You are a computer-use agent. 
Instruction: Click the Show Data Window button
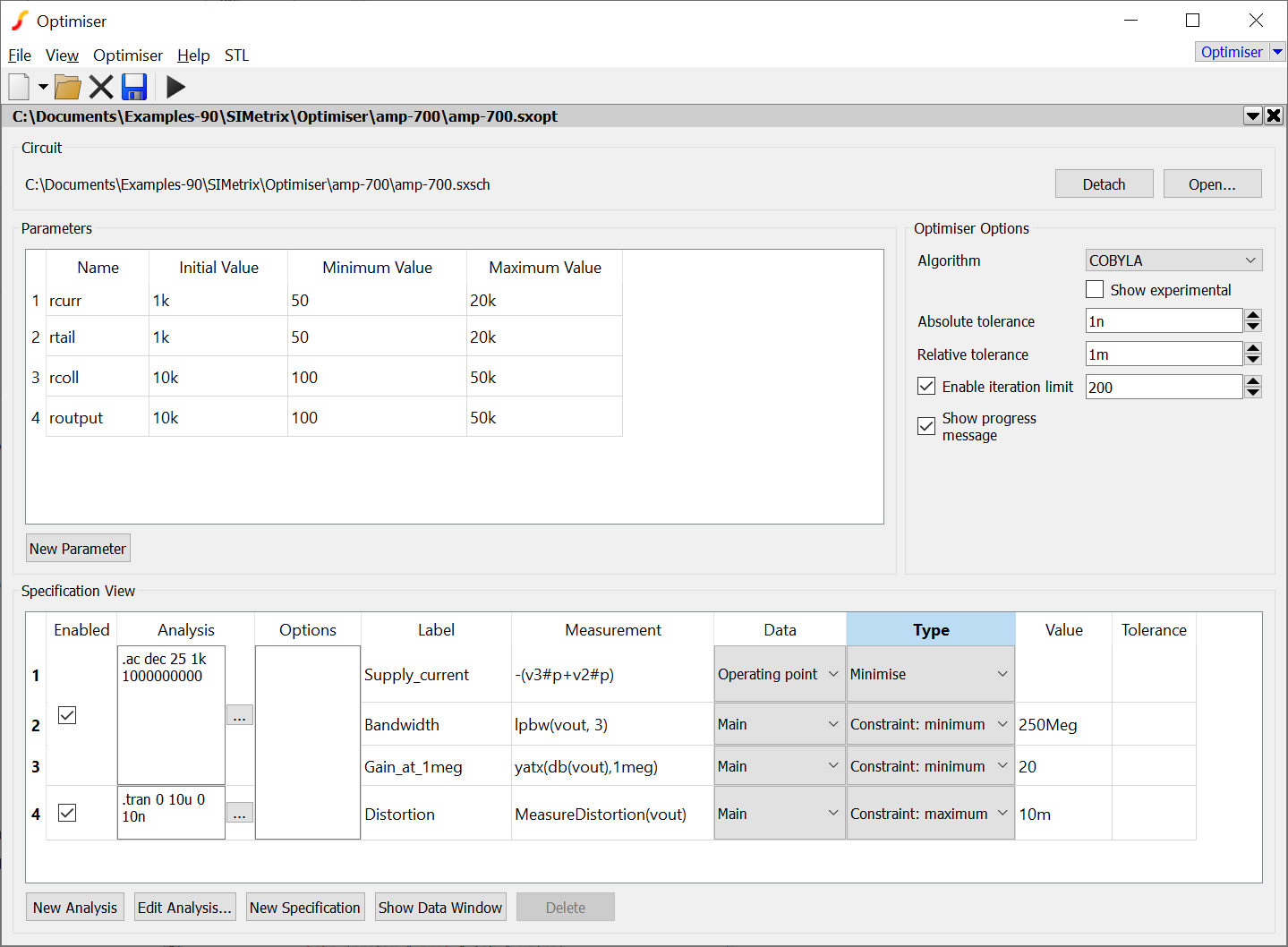pos(439,908)
